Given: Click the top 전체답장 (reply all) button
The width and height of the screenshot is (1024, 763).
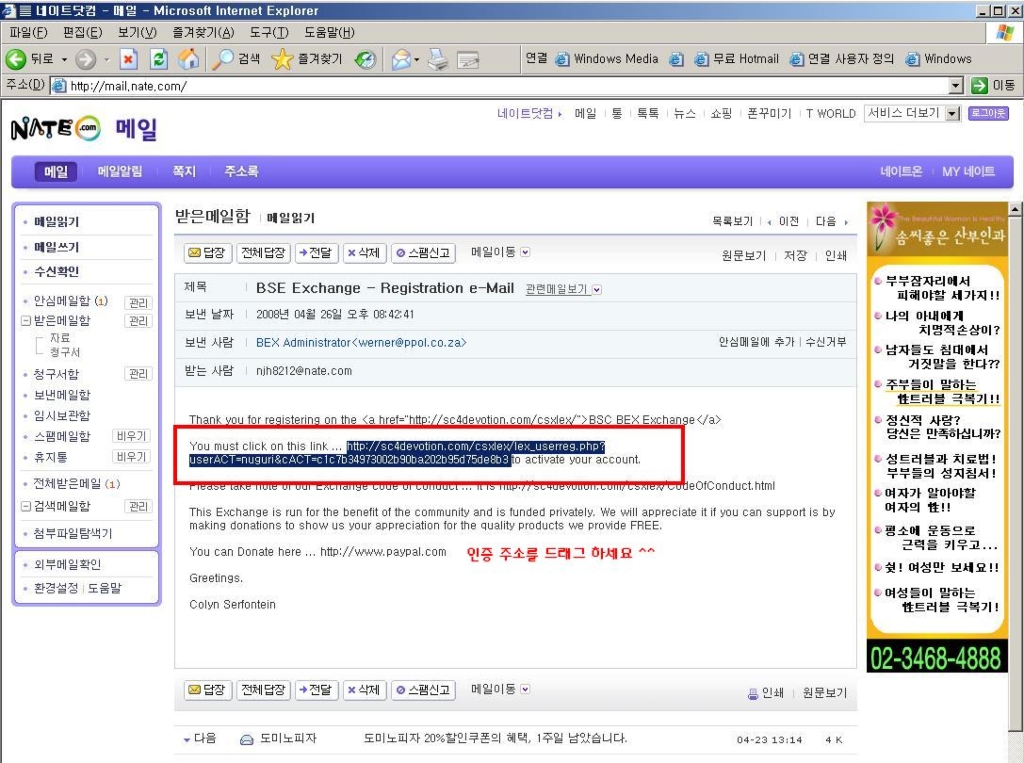Looking at the screenshot, I should (263, 253).
